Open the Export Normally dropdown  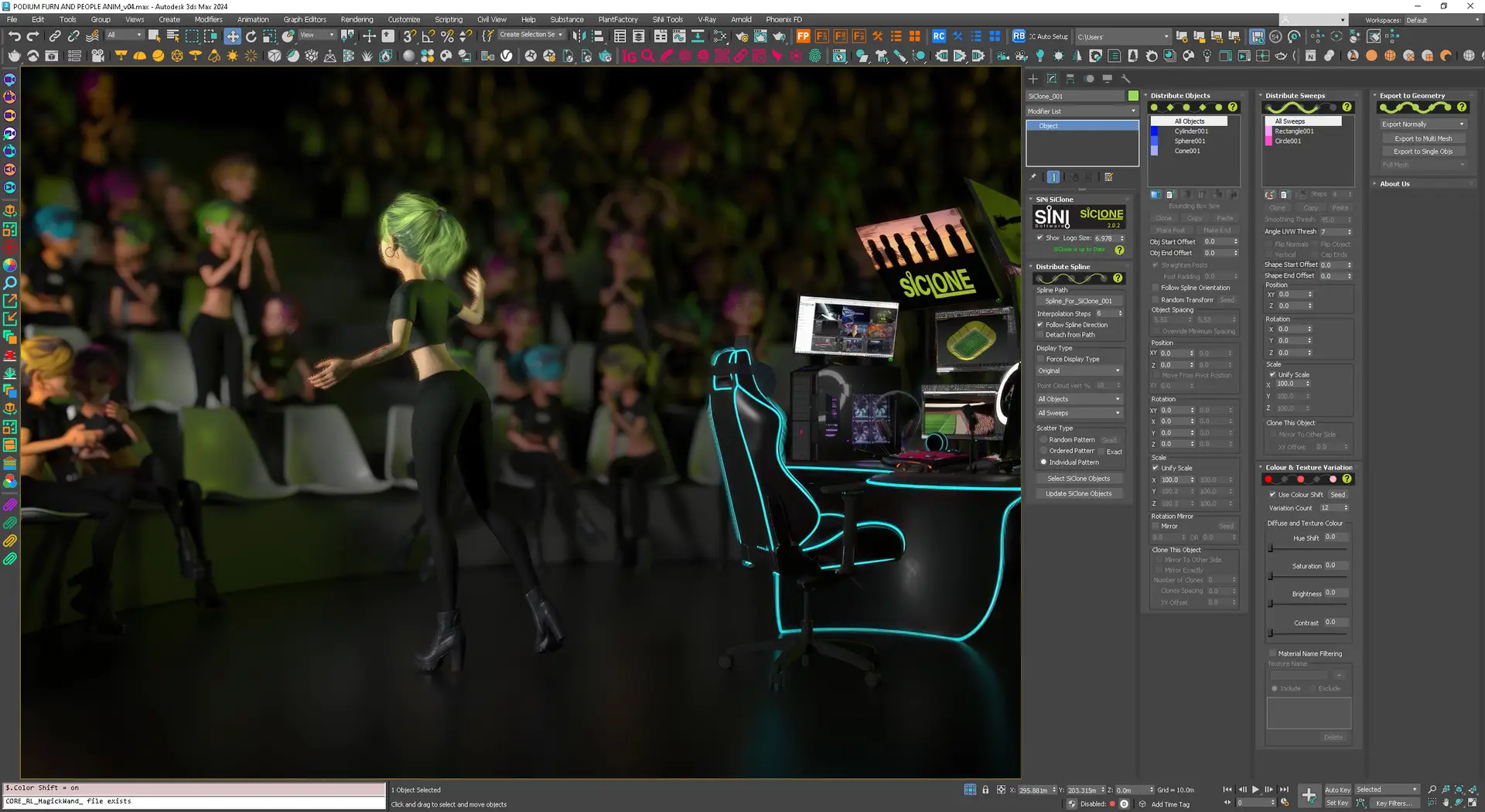(1423, 125)
